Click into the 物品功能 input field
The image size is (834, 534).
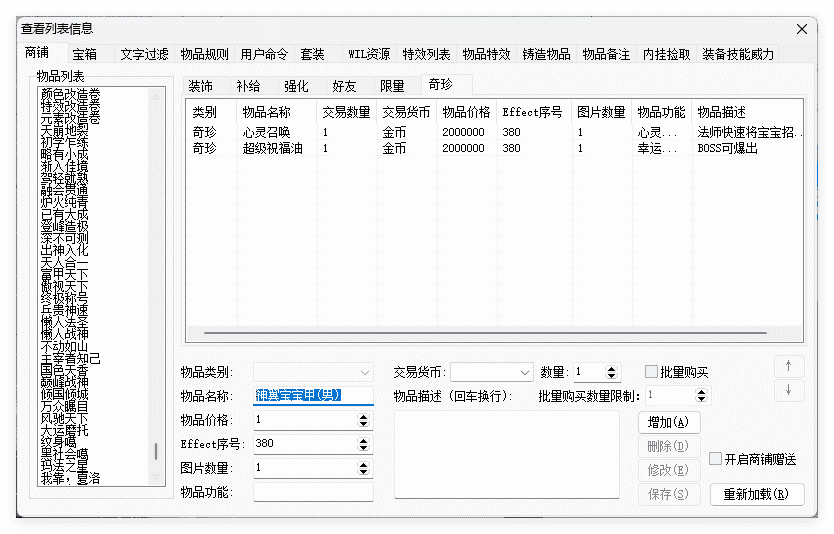(313, 492)
